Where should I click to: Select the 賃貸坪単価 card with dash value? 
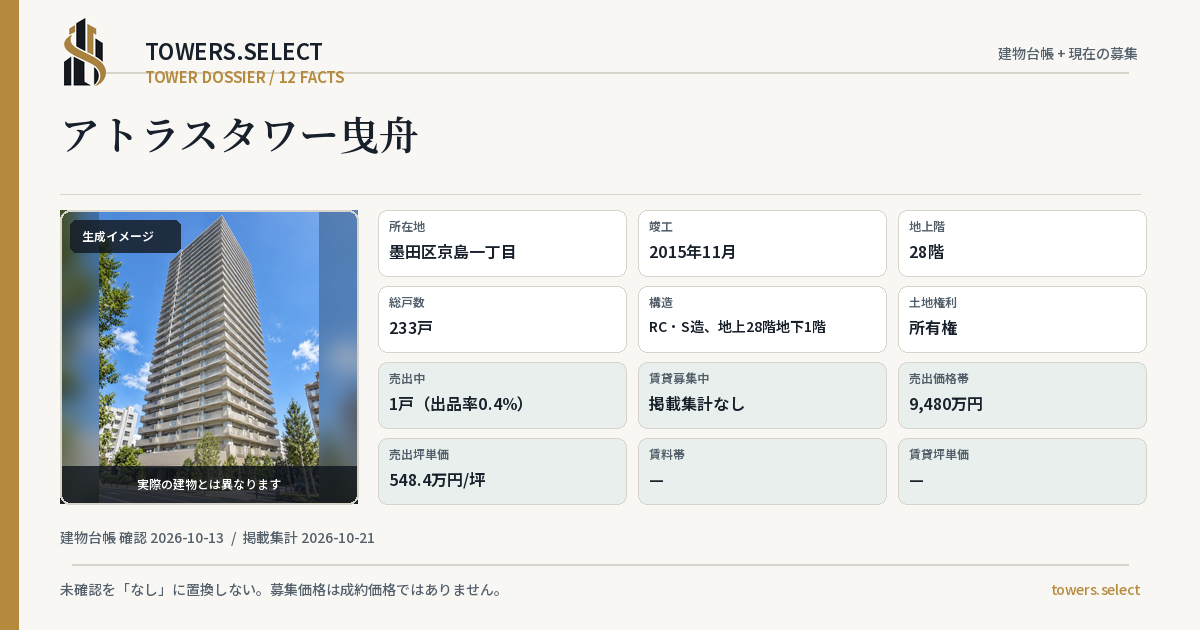pos(1022,471)
